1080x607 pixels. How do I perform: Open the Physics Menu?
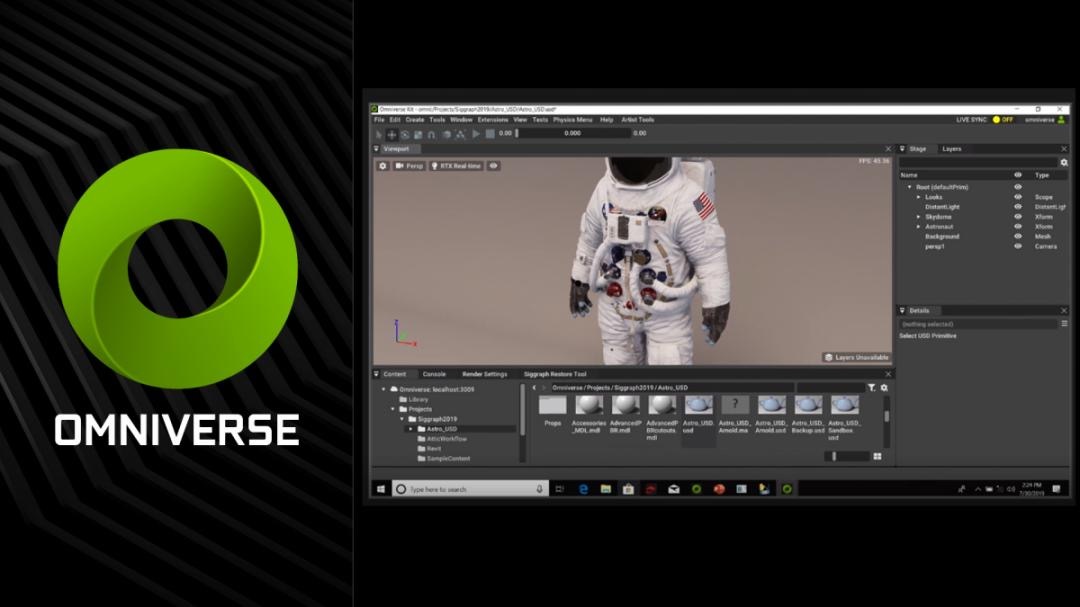point(570,119)
